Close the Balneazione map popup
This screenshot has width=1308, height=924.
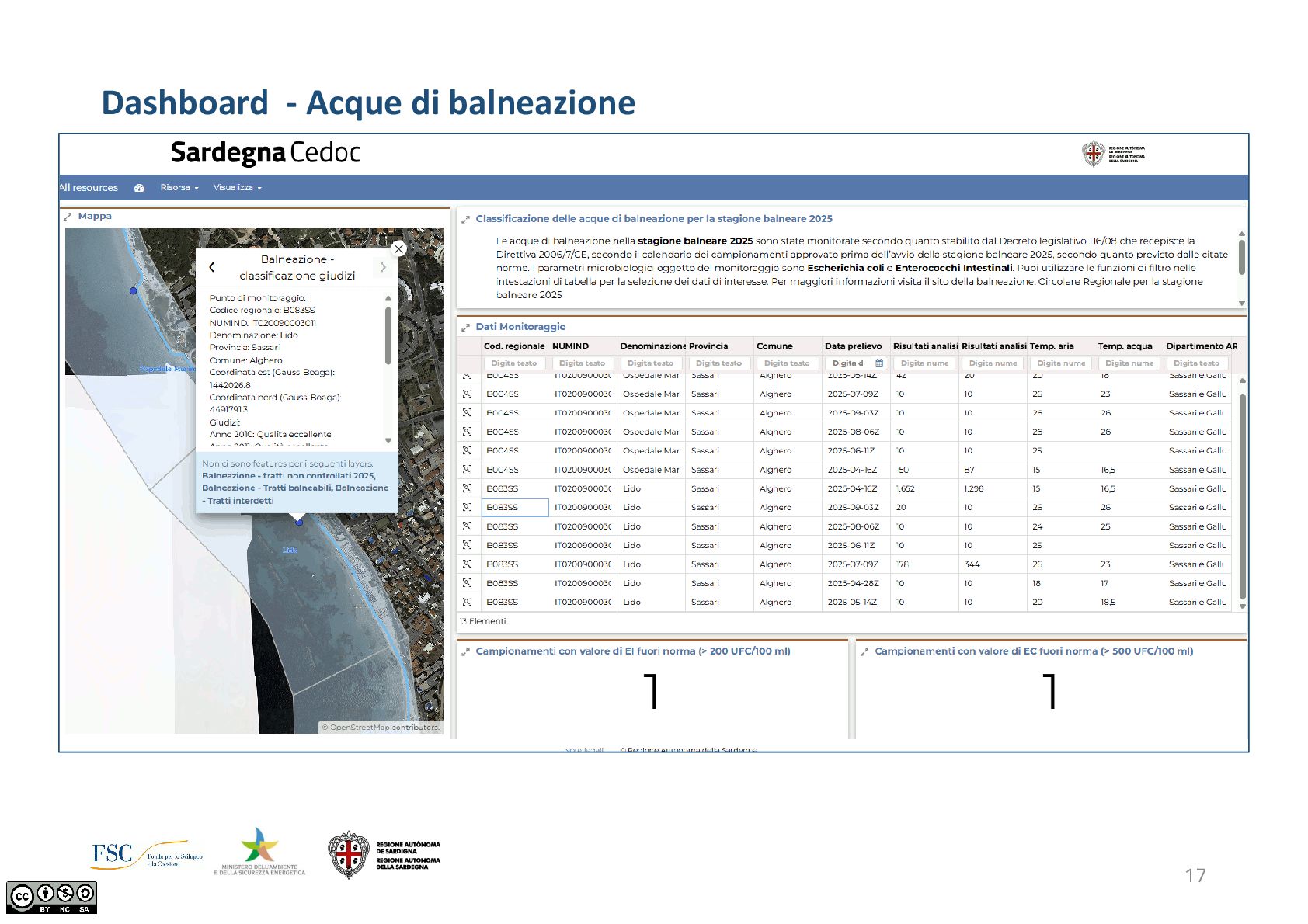pos(398,248)
